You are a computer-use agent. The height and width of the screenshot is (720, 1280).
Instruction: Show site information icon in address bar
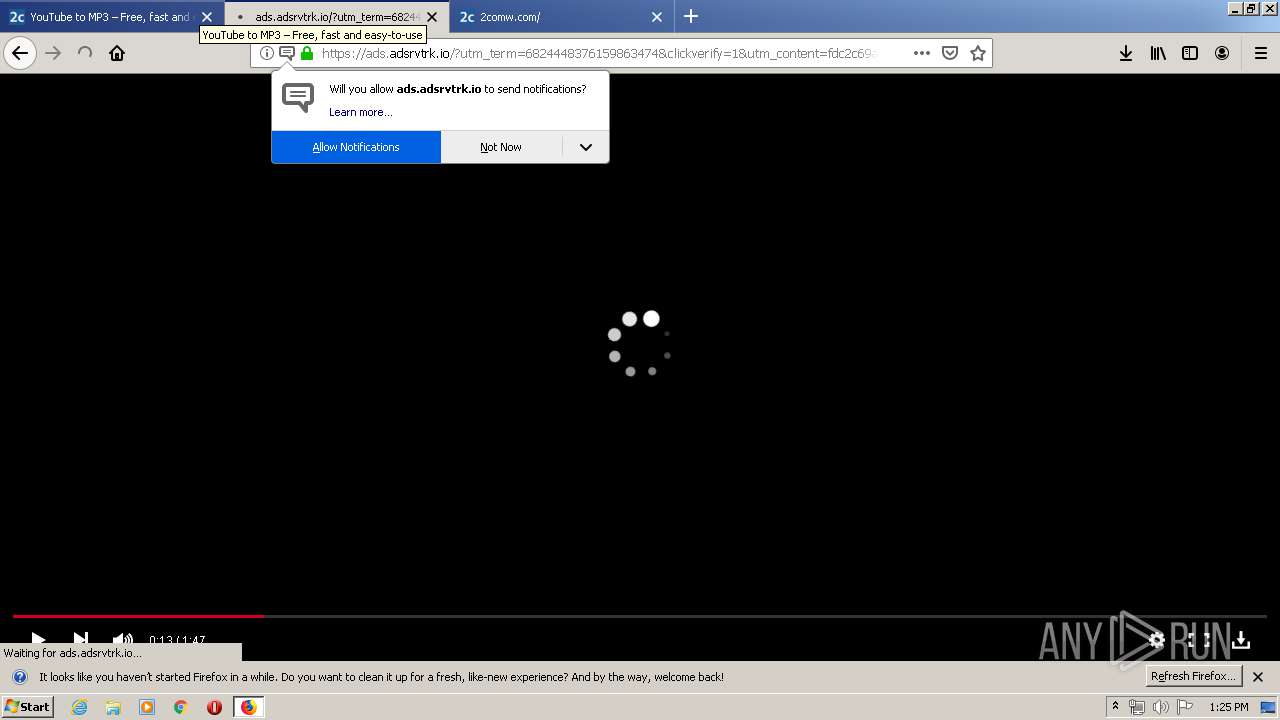pos(267,53)
